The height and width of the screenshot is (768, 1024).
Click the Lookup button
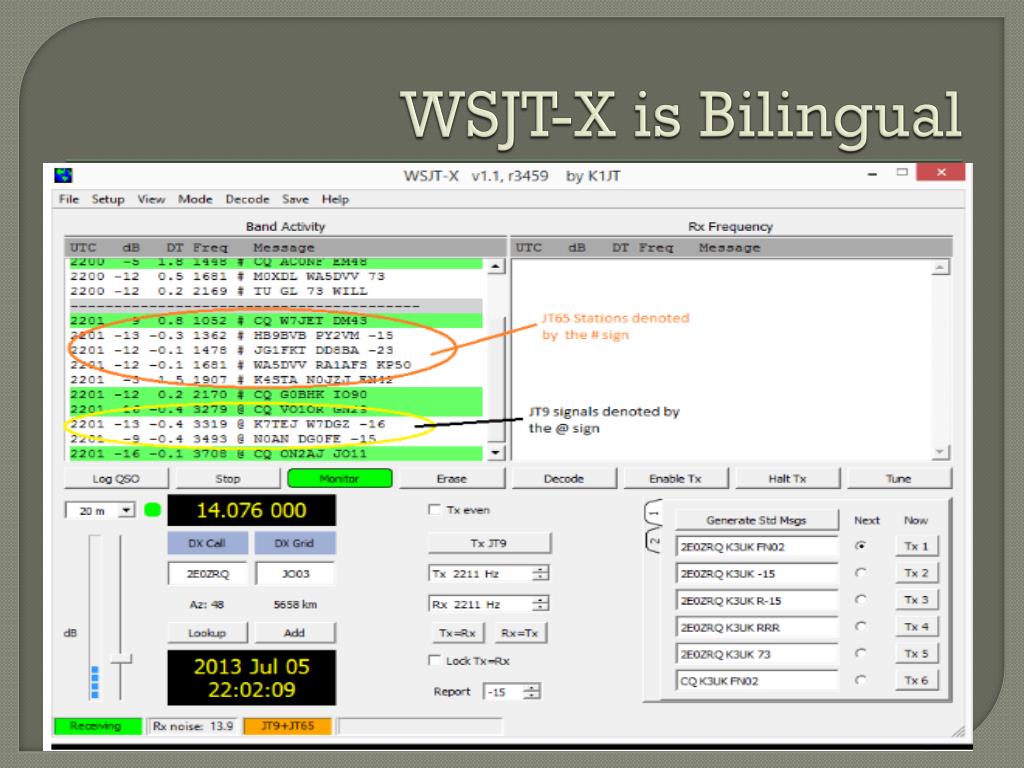(207, 633)
